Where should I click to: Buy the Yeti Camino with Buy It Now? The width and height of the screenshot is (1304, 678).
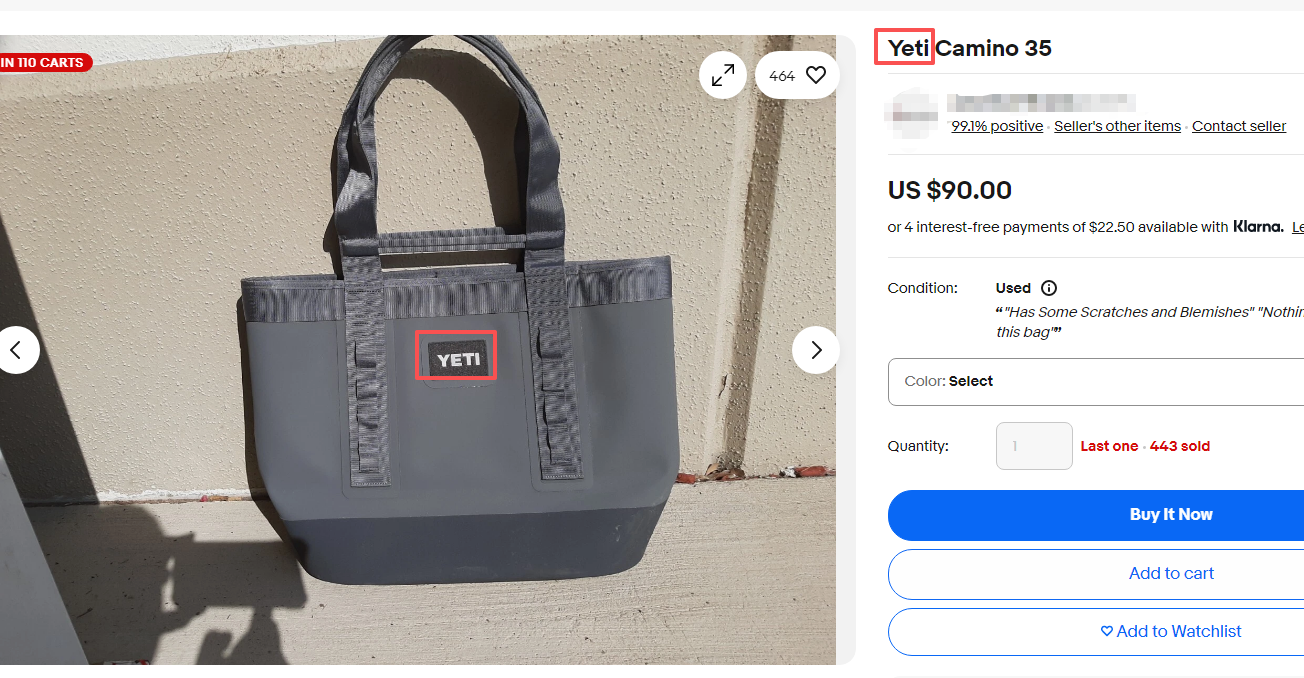coord(1096,515)
